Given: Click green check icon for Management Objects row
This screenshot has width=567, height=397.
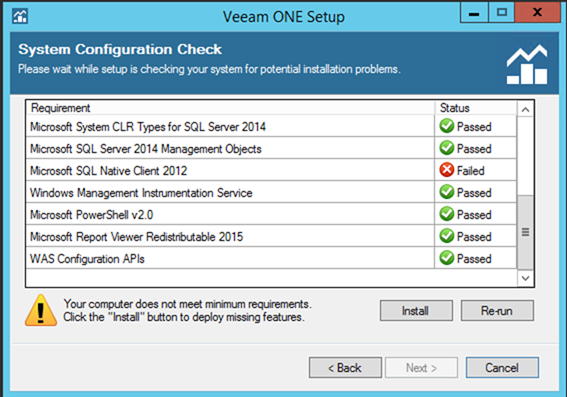Looking at the screenshot, I should tap(447, 148).
